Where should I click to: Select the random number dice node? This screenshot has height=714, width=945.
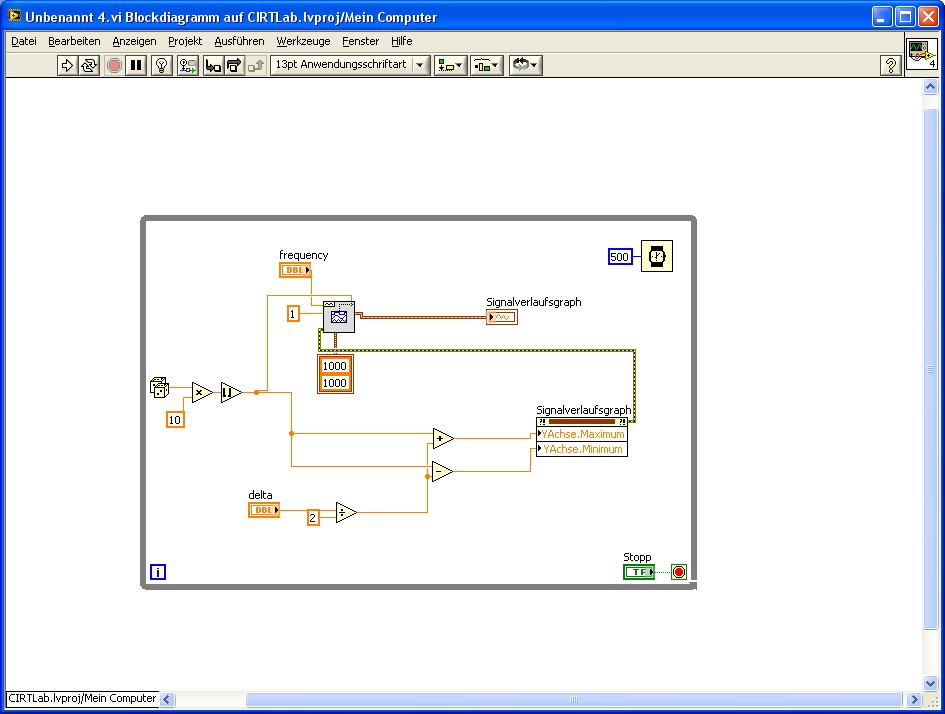tap(158, 387)
